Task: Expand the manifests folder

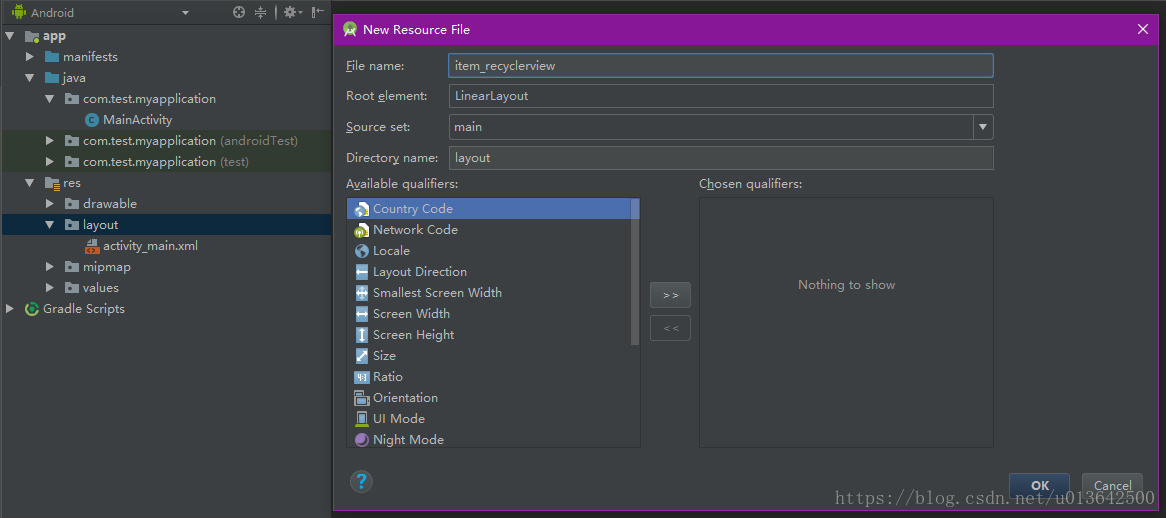Action: click(29, 56)
